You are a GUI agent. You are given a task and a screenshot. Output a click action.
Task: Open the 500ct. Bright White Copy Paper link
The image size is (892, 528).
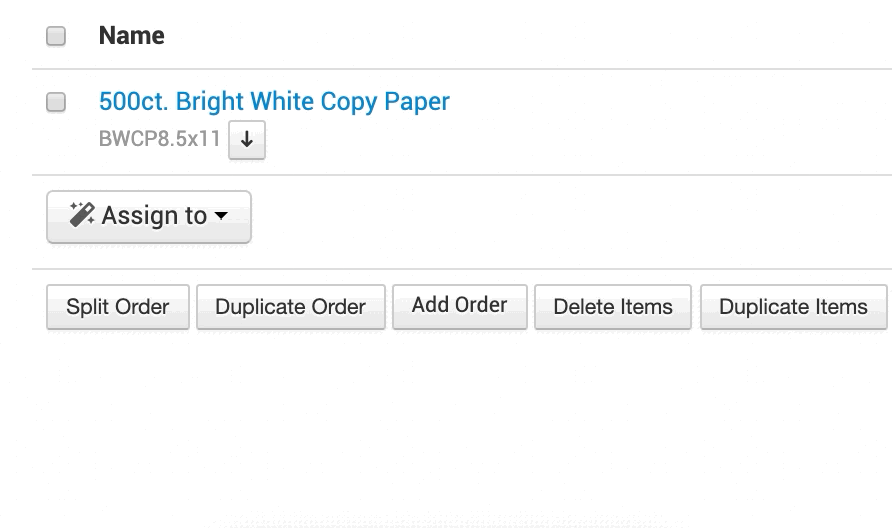coord(274,101)
